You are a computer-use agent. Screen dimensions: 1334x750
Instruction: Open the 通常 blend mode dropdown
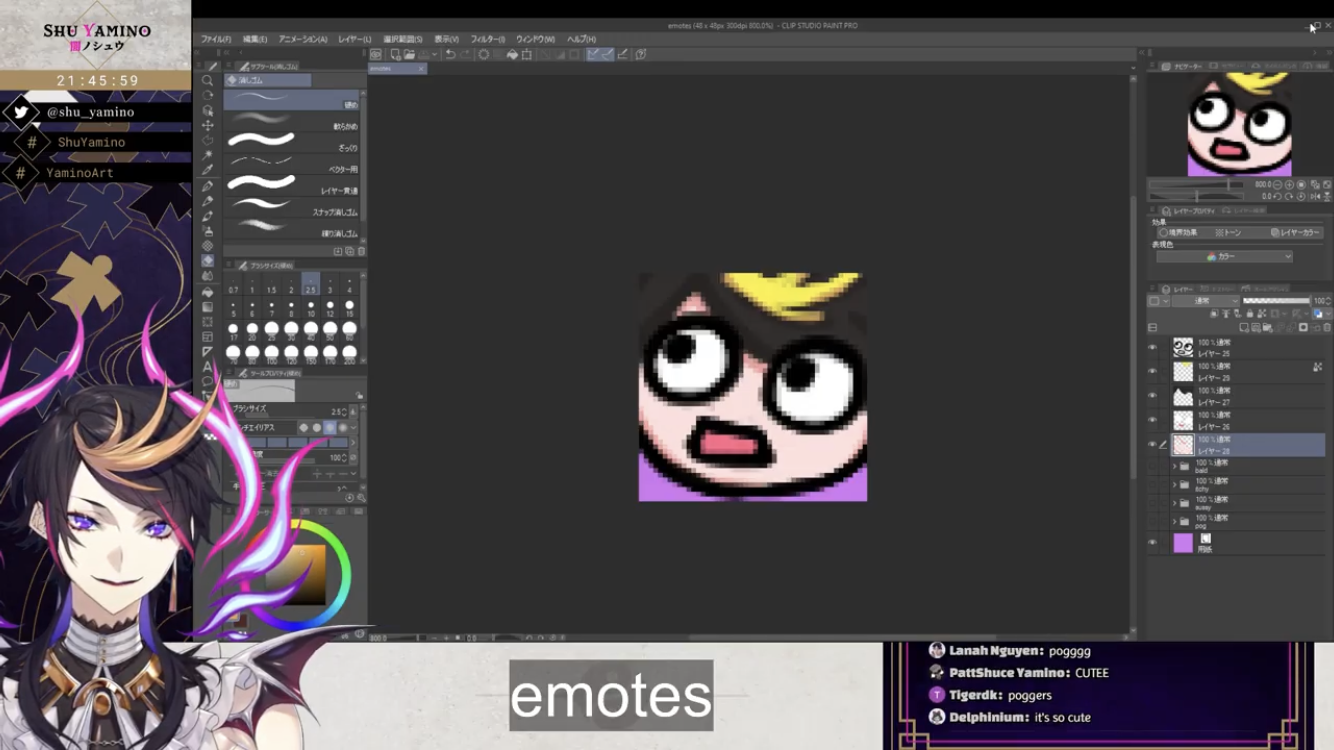click(1205, 301)
